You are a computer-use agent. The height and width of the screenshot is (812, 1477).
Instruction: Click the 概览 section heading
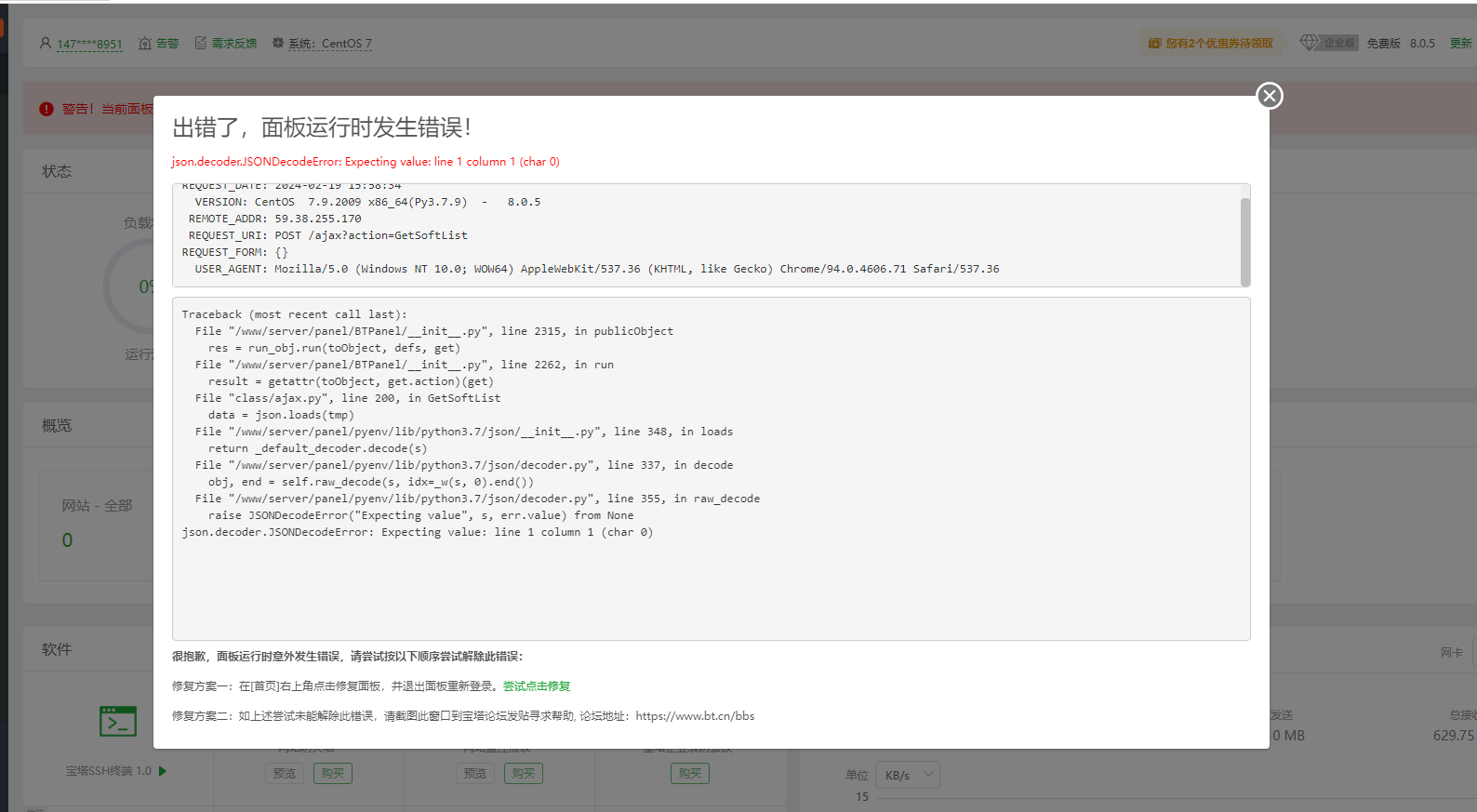click(x=57, y=425)
